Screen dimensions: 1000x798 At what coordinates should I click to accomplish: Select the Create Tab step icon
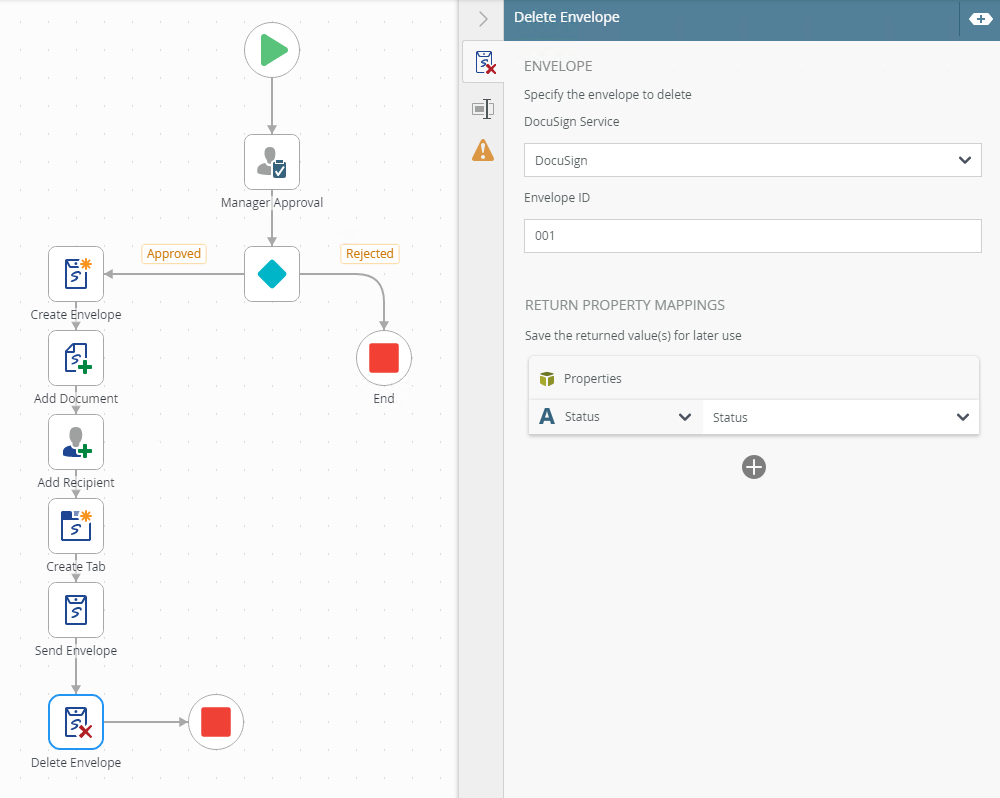(x=76, y=526)
